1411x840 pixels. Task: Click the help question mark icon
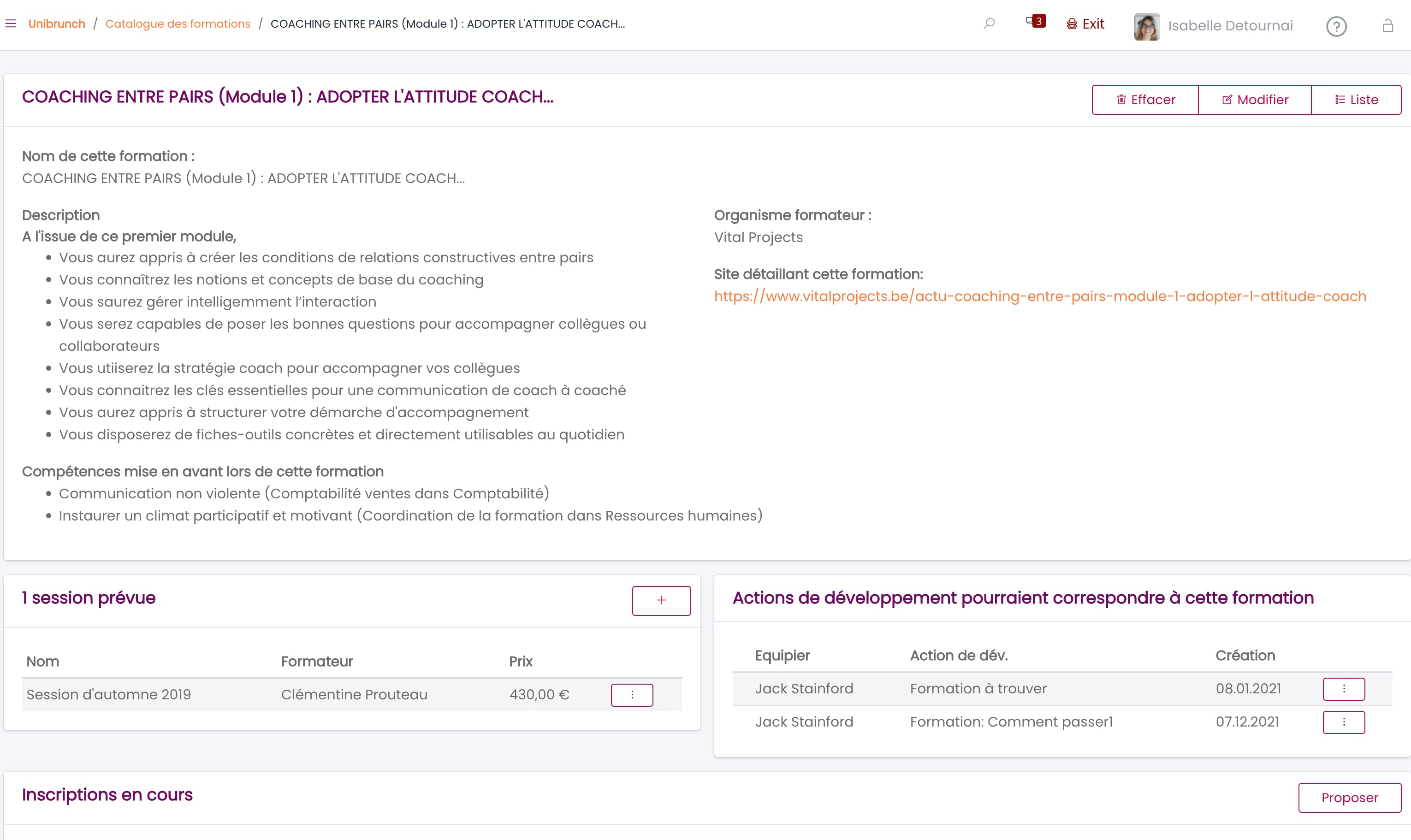pyautogui.click(x=1336, y=26)
